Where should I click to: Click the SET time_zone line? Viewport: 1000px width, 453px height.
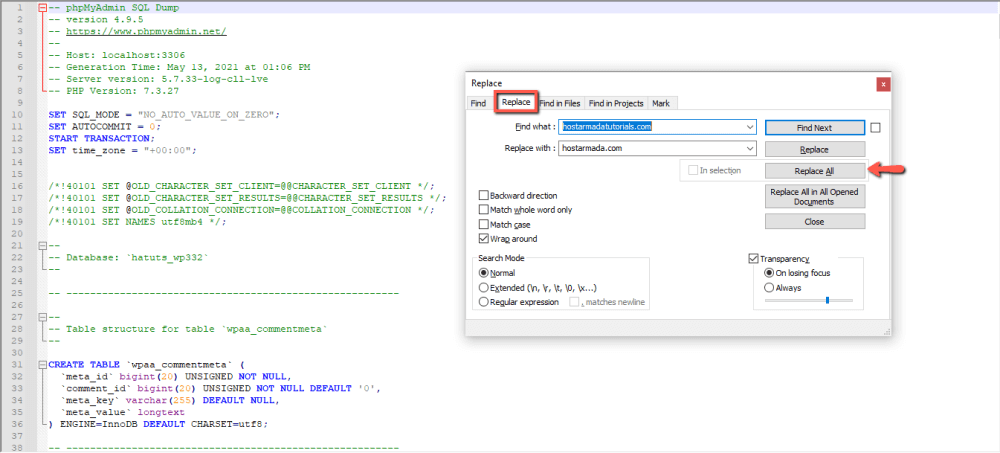[x=122, y=151]
